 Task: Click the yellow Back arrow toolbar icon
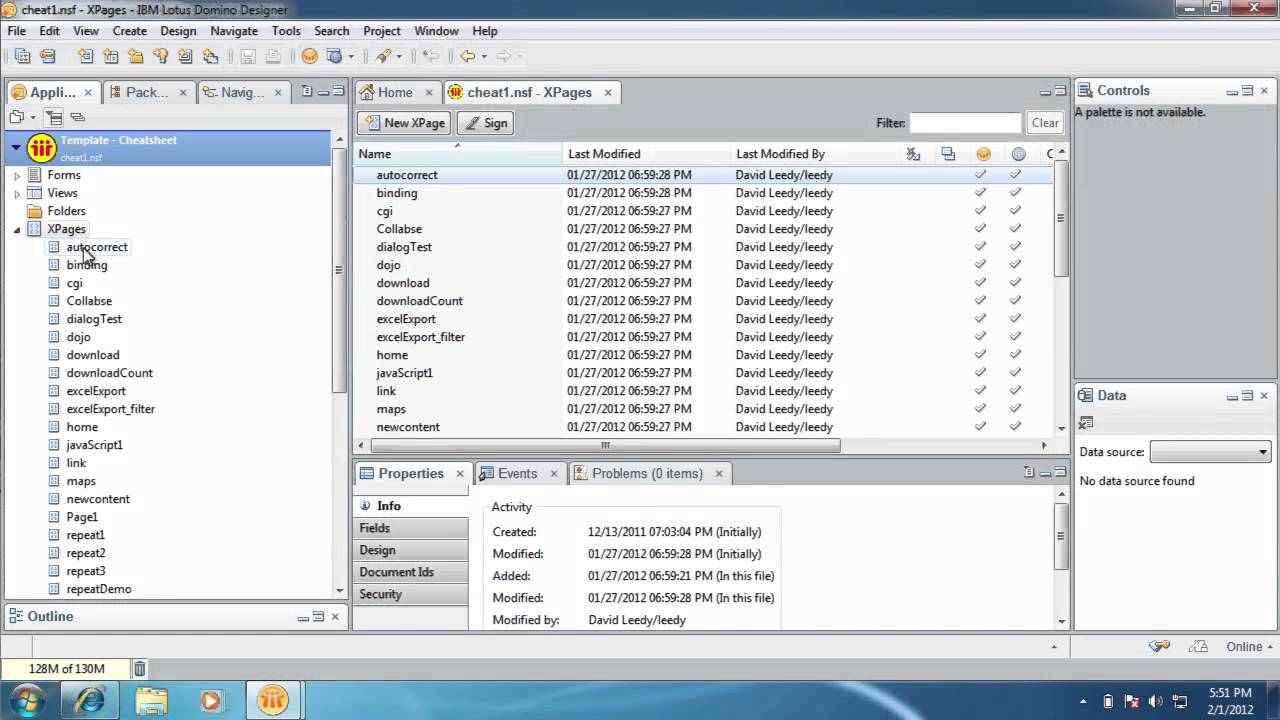467,57
